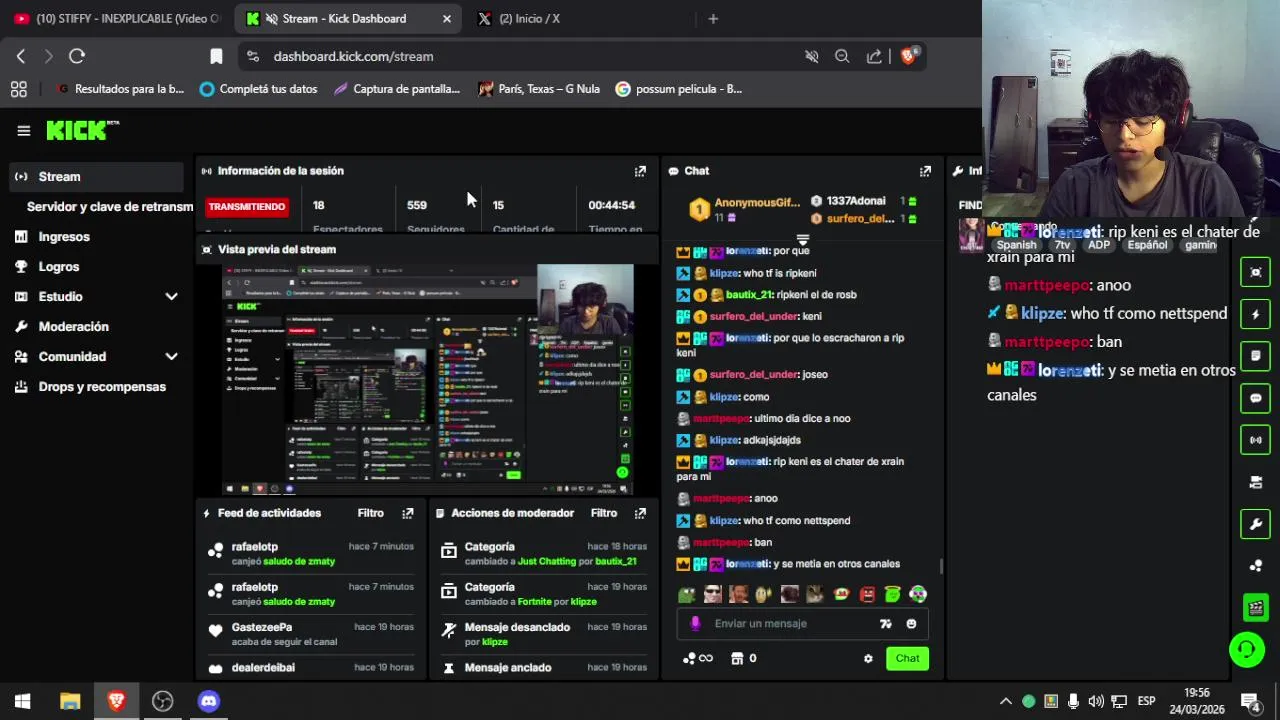The height and width of the screenshot is (720, 1280).
Task: Open the possum película bookmark
Action: pos(678,89)
